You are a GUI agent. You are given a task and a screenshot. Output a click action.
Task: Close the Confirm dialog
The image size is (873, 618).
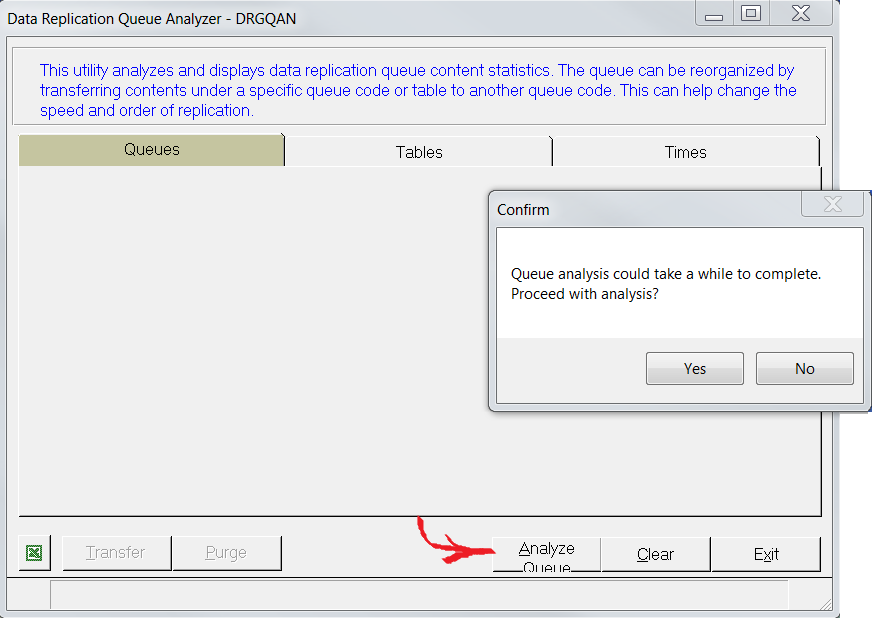[x=832, y=204]
